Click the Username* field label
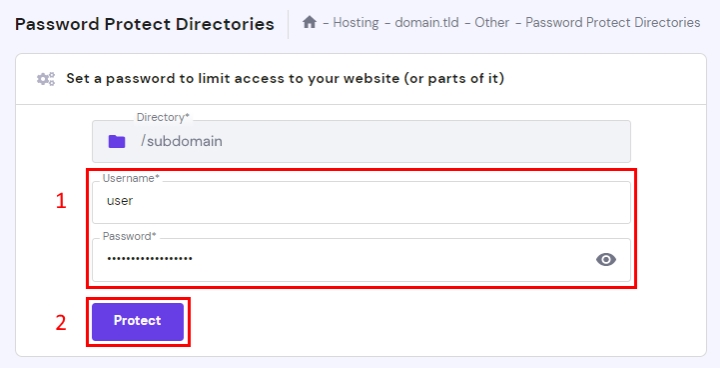This screenshot has width=720, height=368. [x=131, y=178]
